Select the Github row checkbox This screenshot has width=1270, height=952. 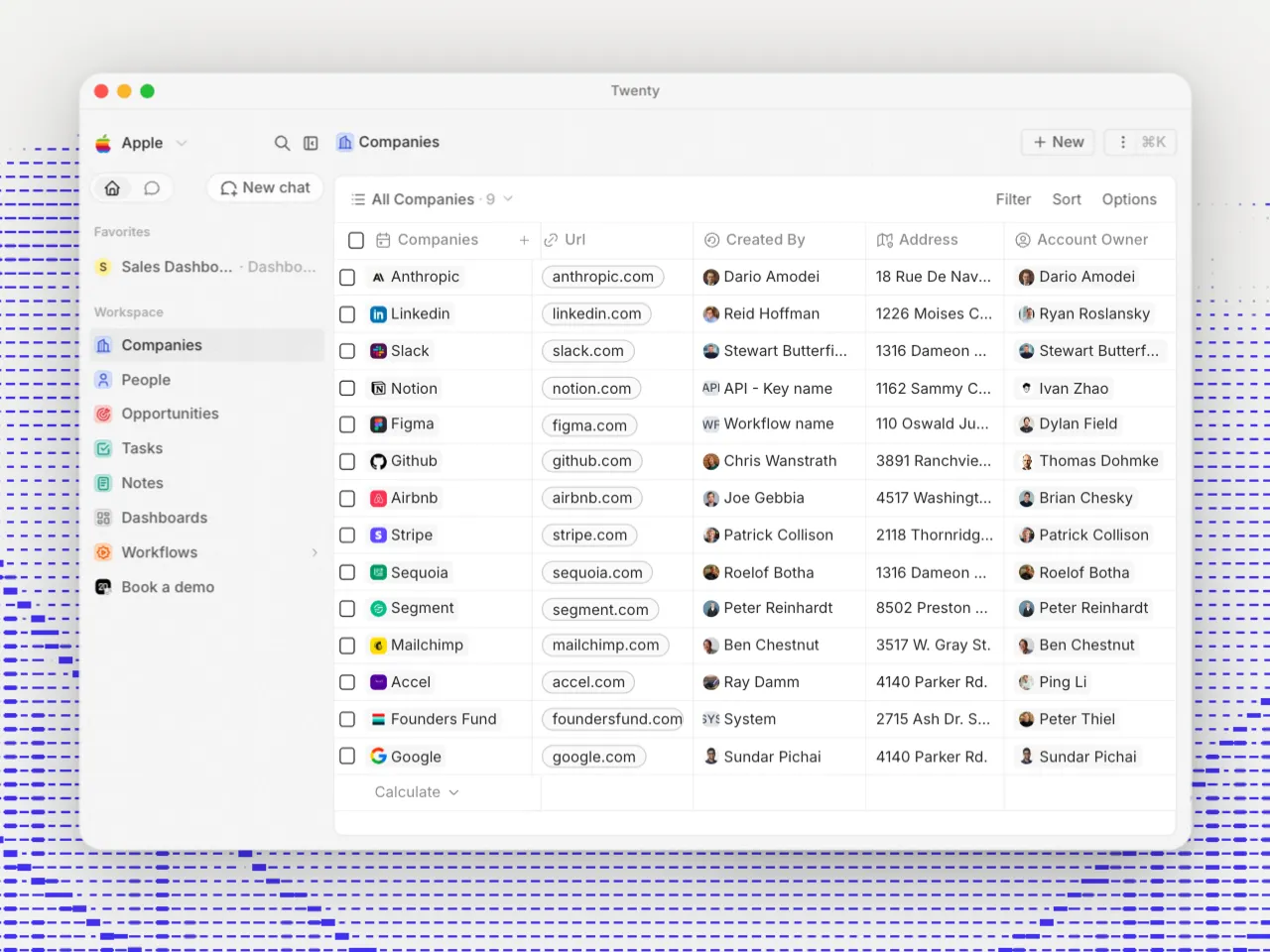347,461
